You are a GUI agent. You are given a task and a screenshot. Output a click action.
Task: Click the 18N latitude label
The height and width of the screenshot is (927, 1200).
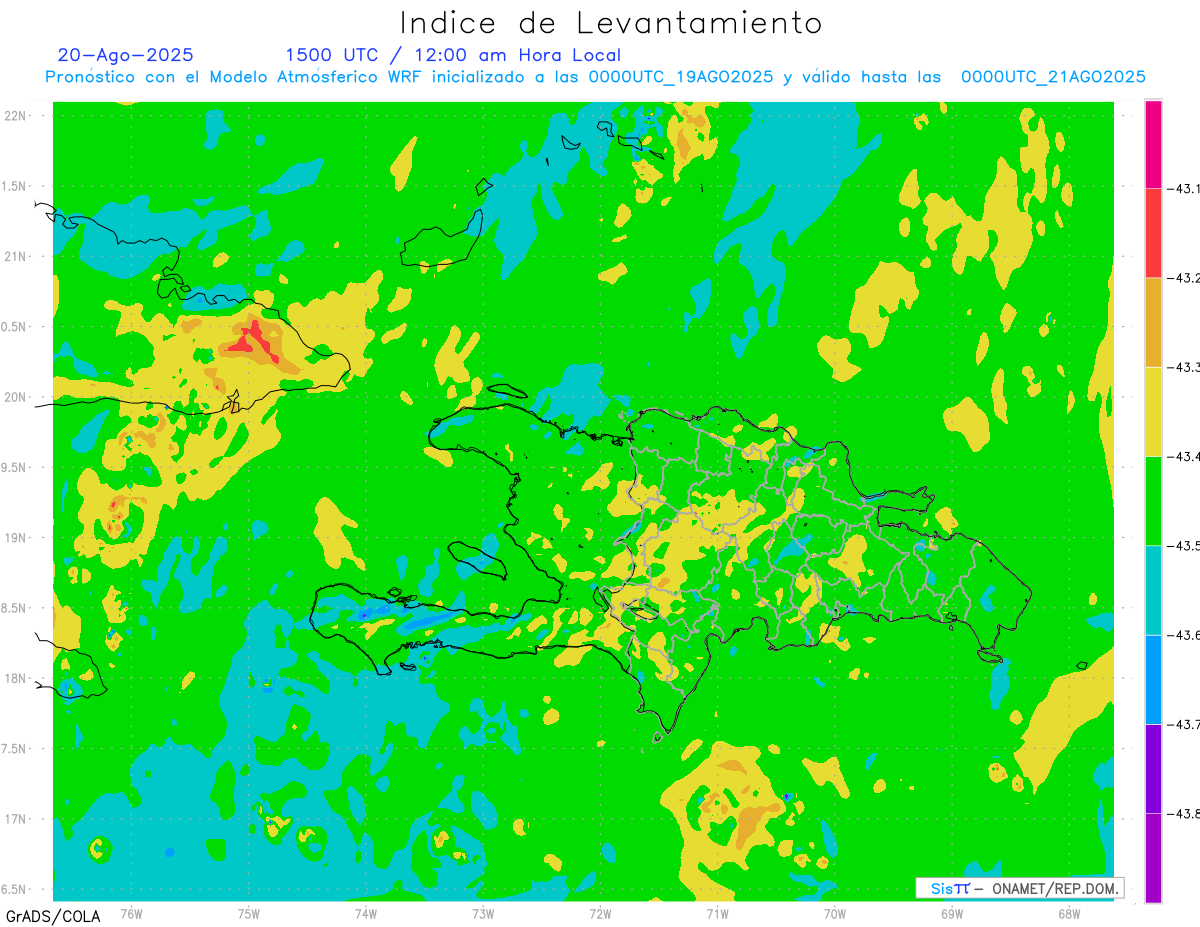(16, 678)
